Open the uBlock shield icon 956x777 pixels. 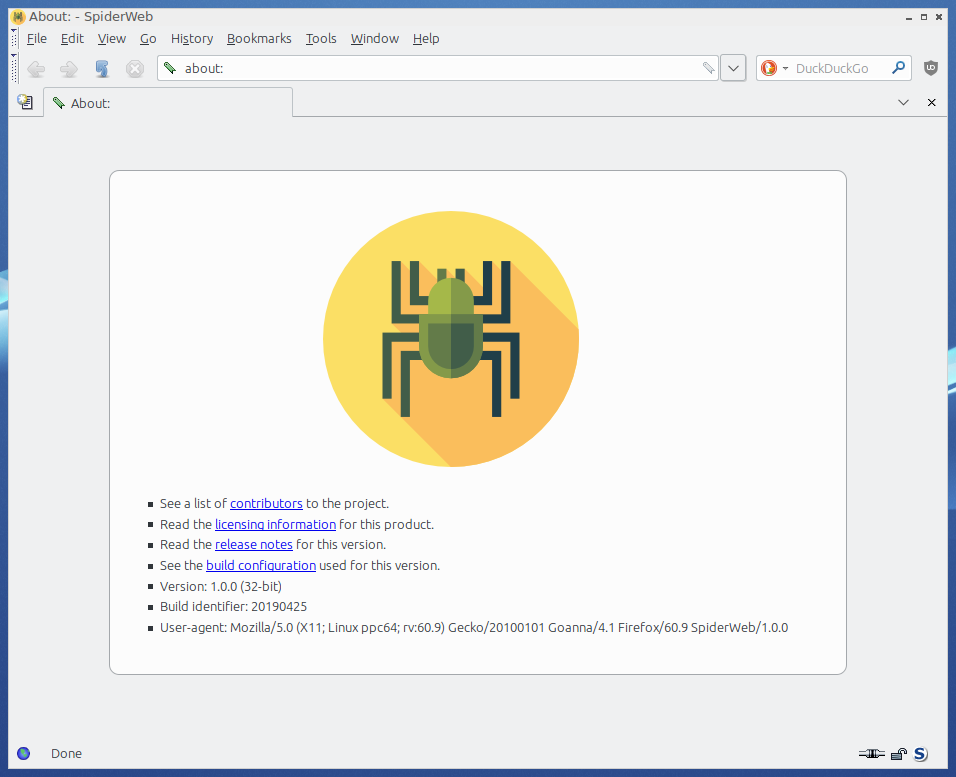coord(930,68)
